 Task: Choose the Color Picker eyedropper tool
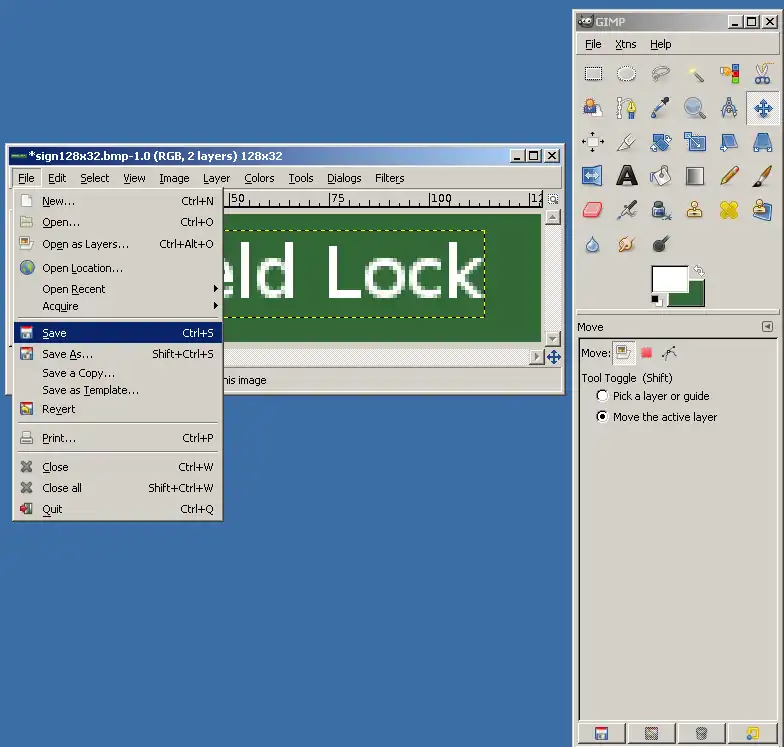point(660,108)
